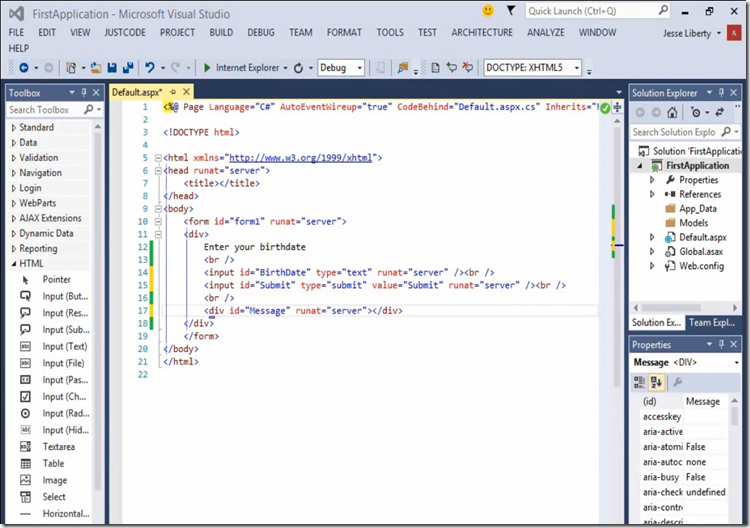The image size is (750, 528).
Task: Close the Toolbox panel
Action: [96, 92]
